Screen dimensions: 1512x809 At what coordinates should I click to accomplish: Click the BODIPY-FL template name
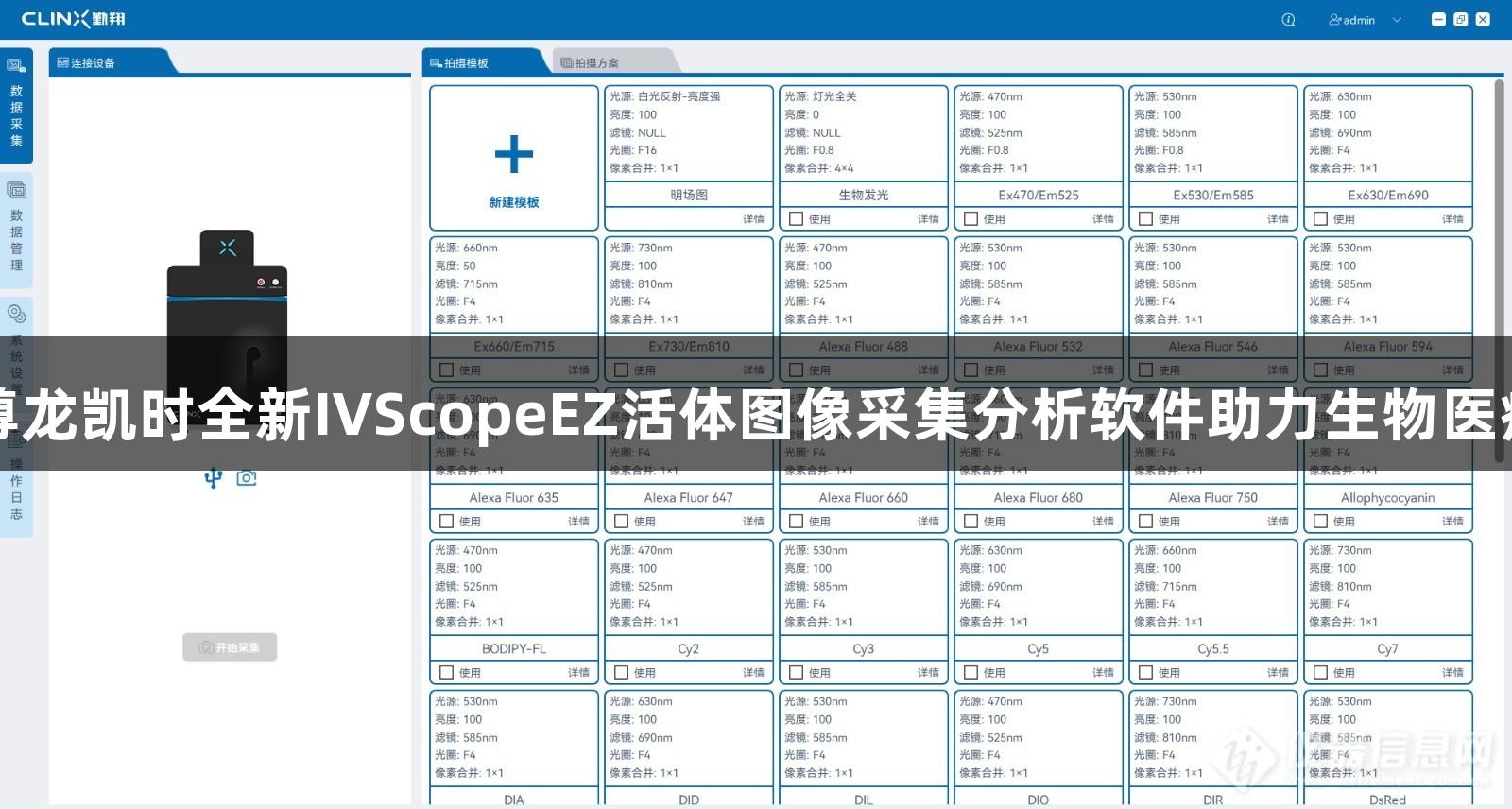(514, 648)
